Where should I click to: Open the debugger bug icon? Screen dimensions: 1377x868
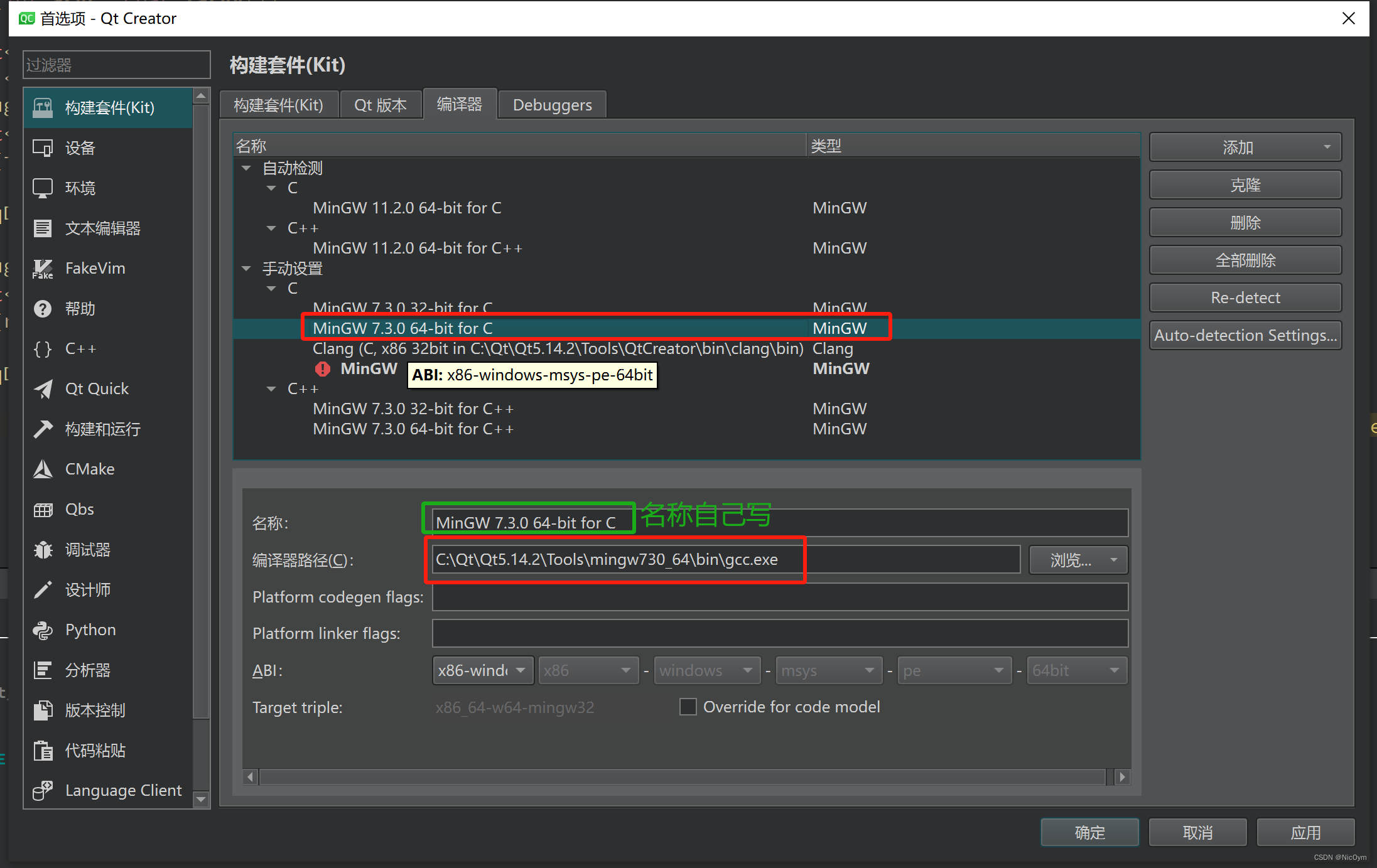pyautogui.click(x=43, y=550)
